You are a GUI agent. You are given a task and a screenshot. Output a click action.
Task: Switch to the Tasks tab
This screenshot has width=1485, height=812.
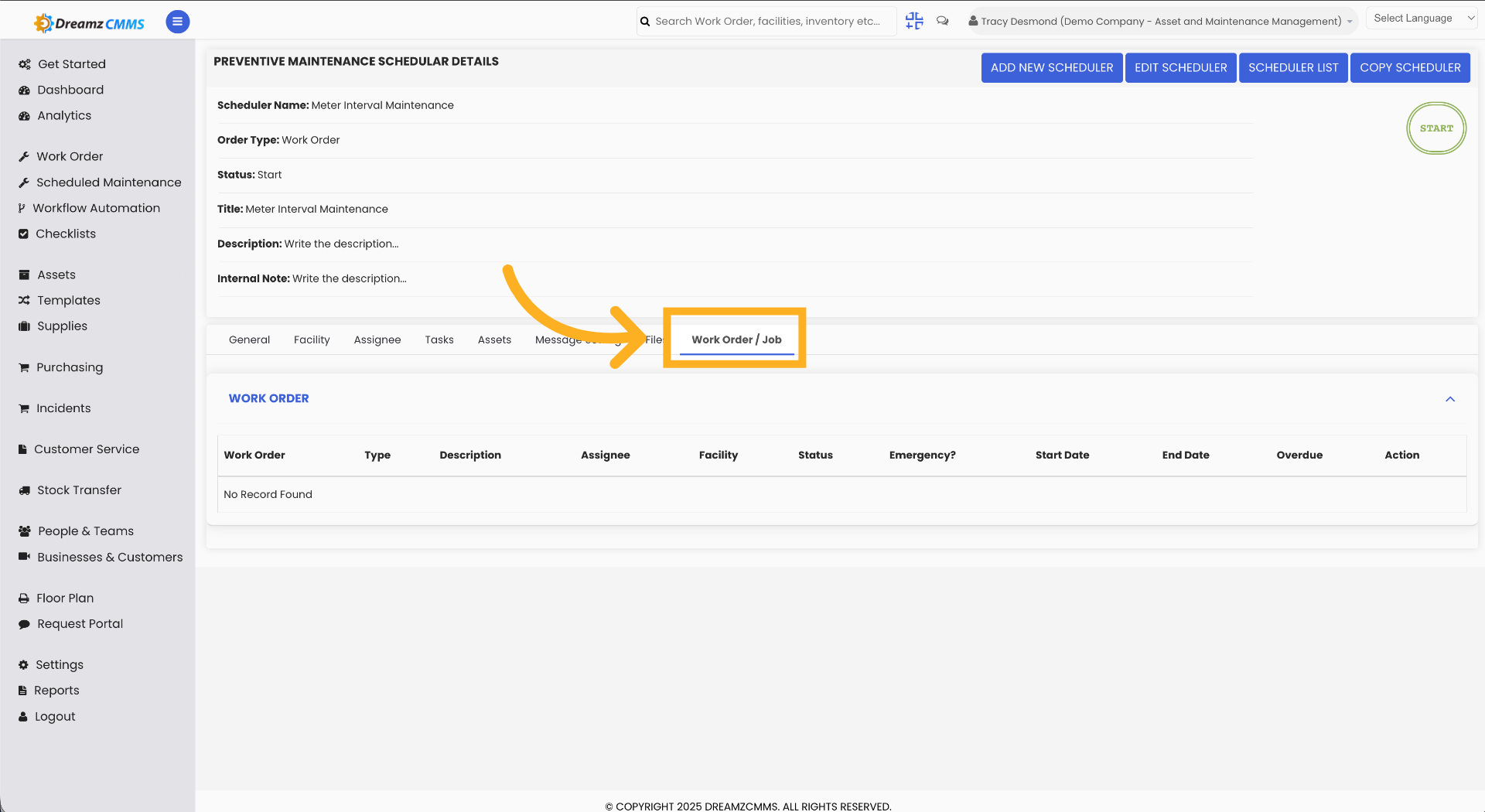439,339
